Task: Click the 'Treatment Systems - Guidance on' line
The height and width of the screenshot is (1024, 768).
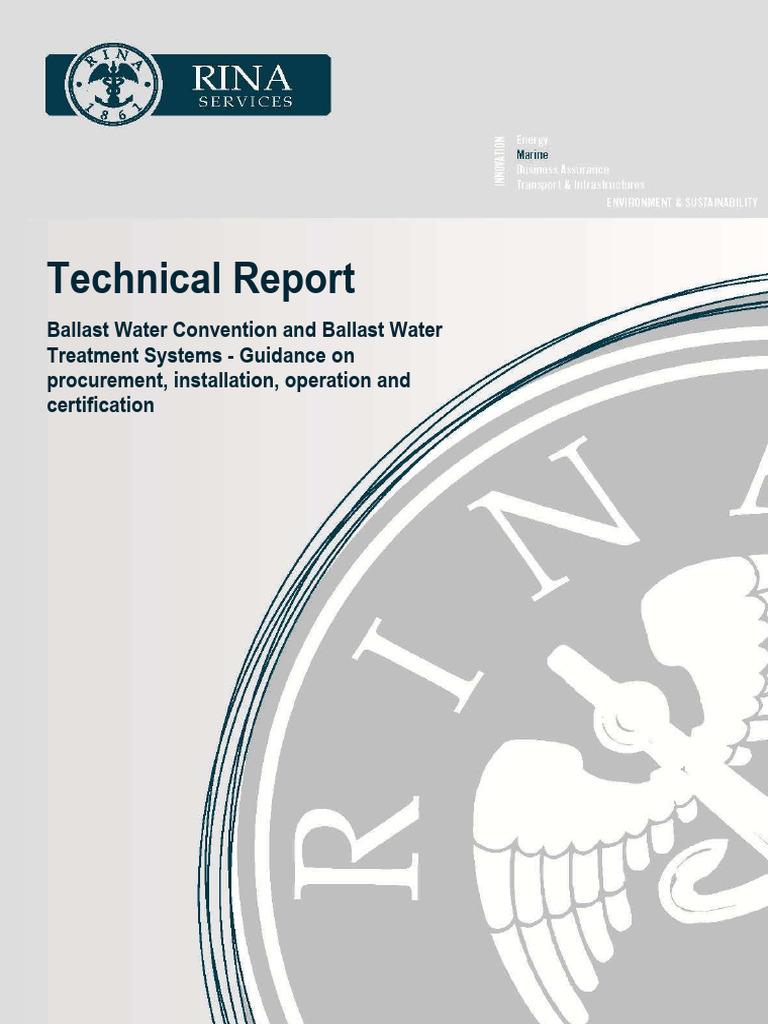Action: [x=200, y=355]
